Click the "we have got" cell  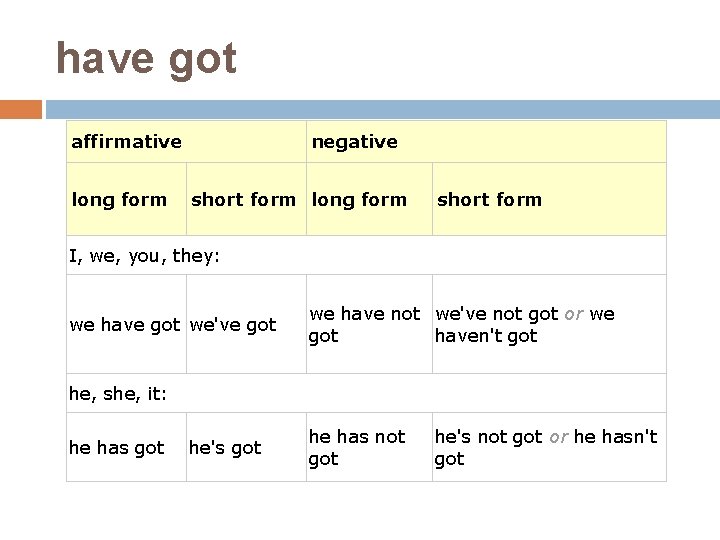(125, 325)
